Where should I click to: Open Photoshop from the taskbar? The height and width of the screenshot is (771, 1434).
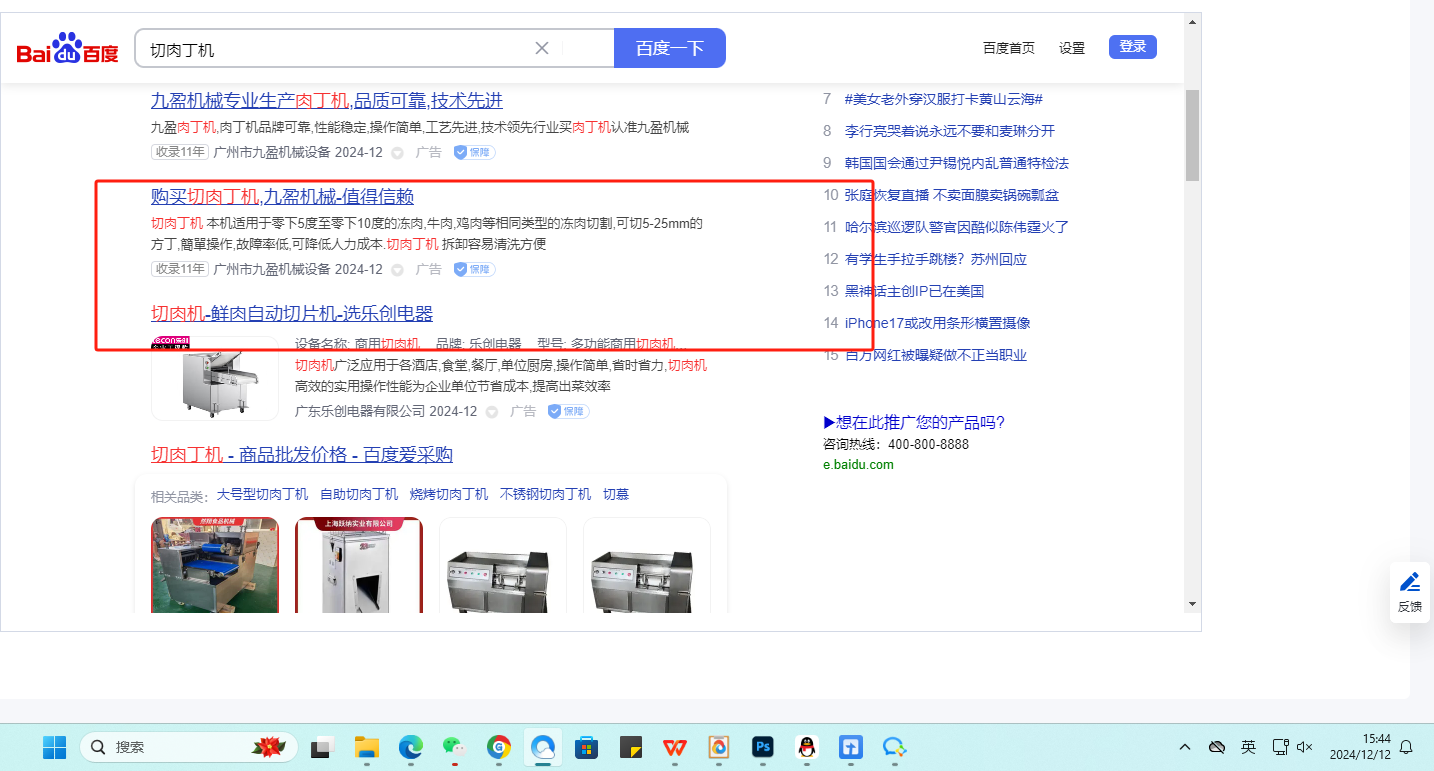pos(763,747)
